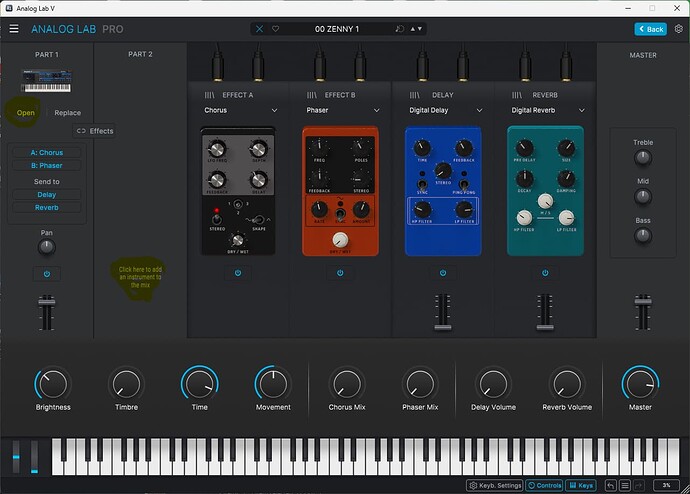
Task: Toggle the Delay effect power button
Action: (x=441, y=272)
